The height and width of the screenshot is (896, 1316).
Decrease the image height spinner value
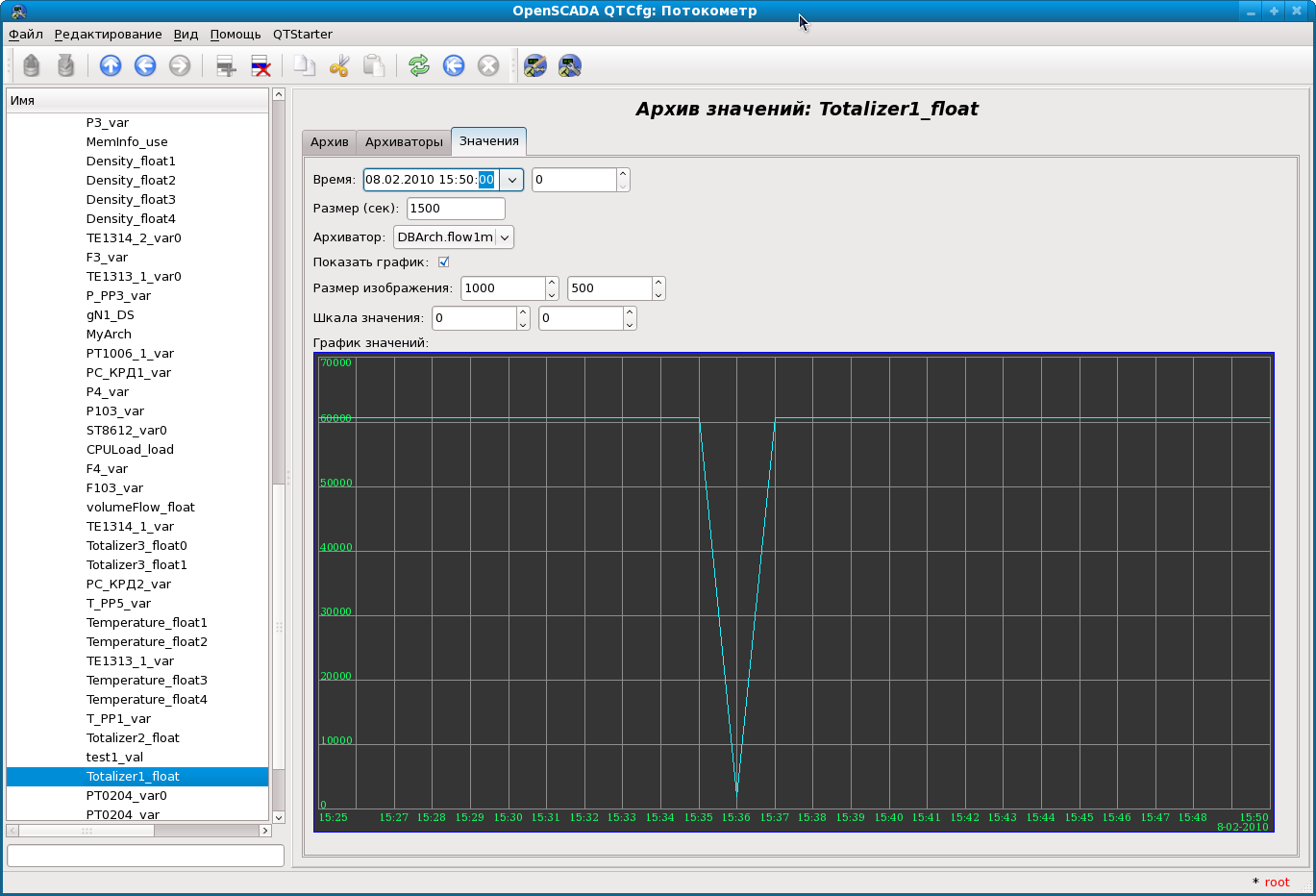(658, 294)
